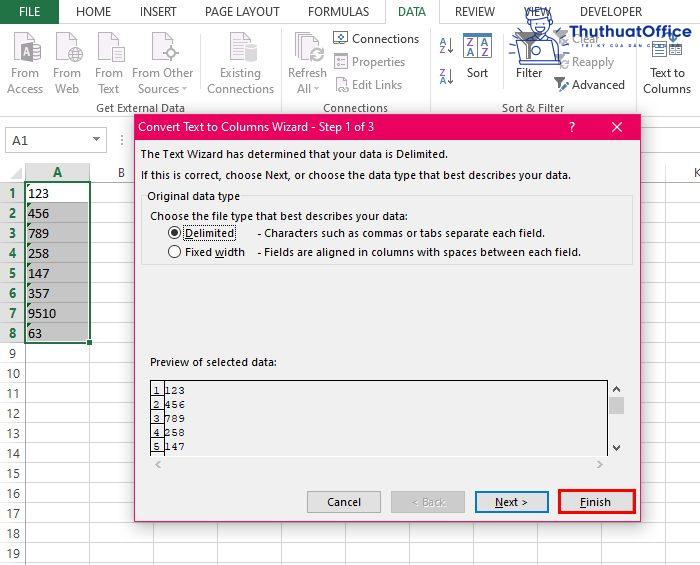Switch to the REVIEW tab
Screen dimensions: 700x565
point(475,12)
